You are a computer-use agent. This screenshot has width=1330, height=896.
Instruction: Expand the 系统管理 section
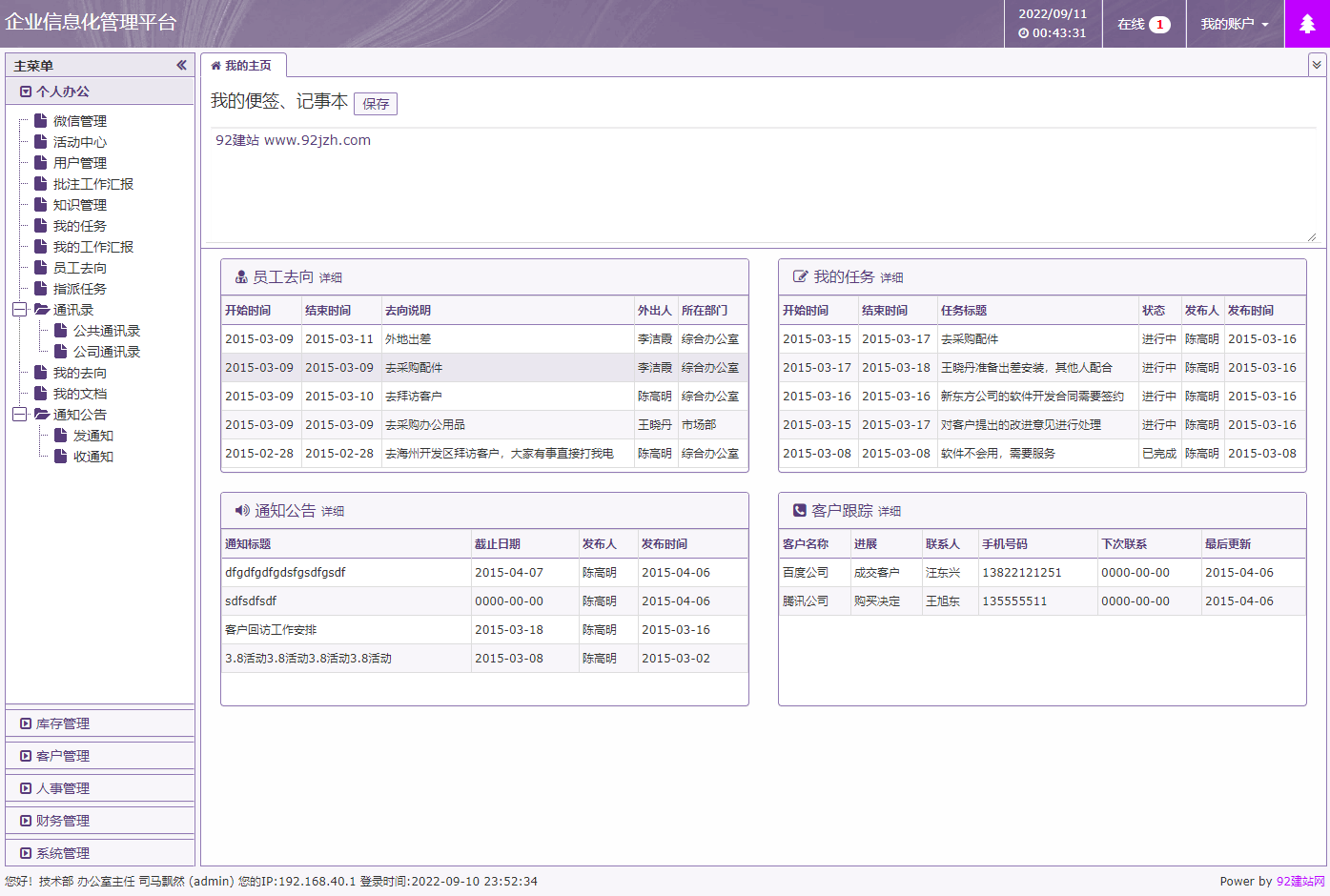[x=100, y=853]
